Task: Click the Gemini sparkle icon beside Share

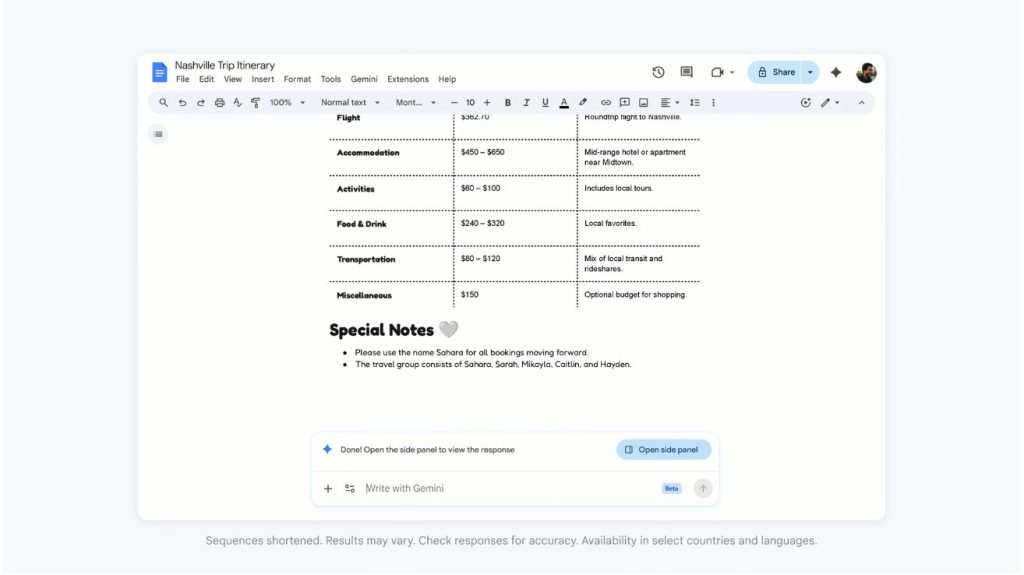Action: 836,72
